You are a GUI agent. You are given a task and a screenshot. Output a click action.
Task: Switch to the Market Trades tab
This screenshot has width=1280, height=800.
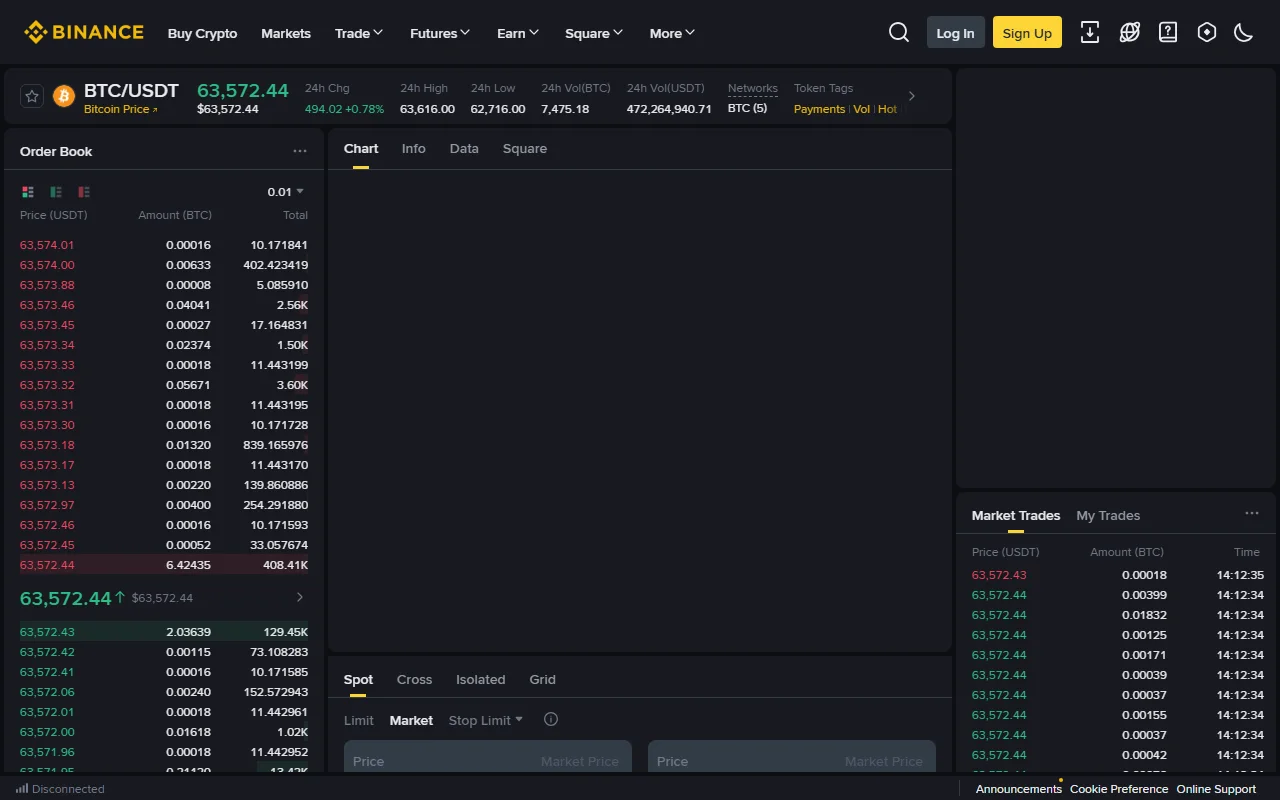coord(1016,515)
